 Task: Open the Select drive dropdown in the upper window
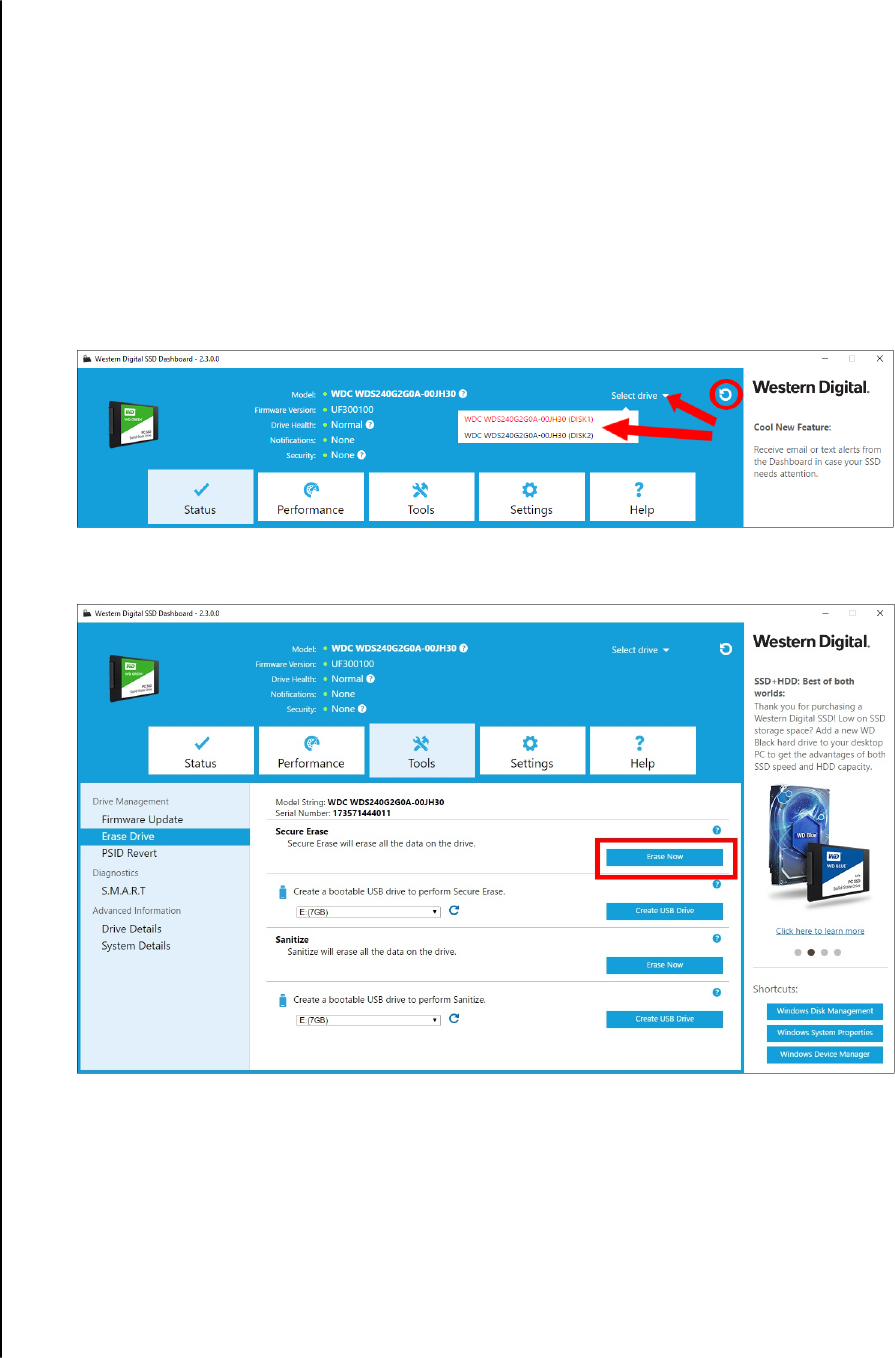click(640, 396)
